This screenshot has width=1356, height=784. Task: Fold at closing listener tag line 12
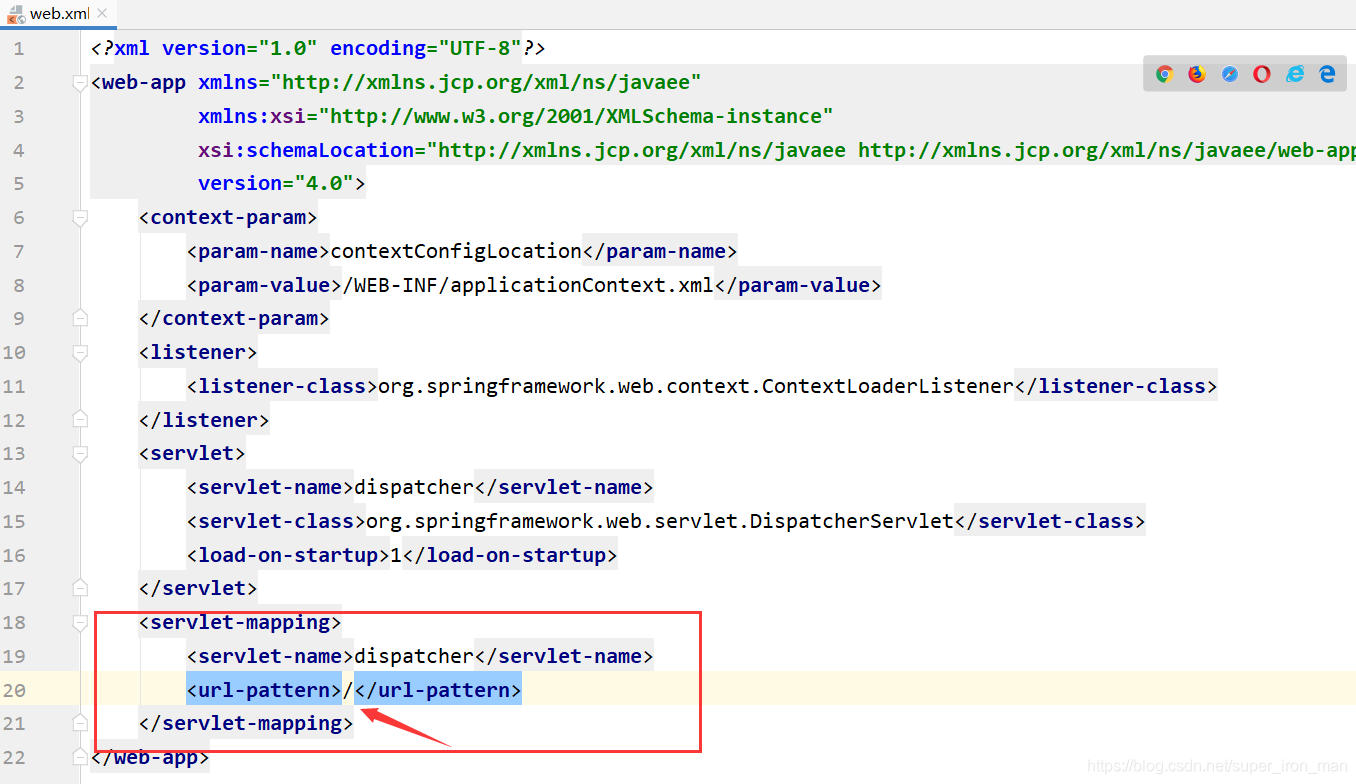point(80,419)
